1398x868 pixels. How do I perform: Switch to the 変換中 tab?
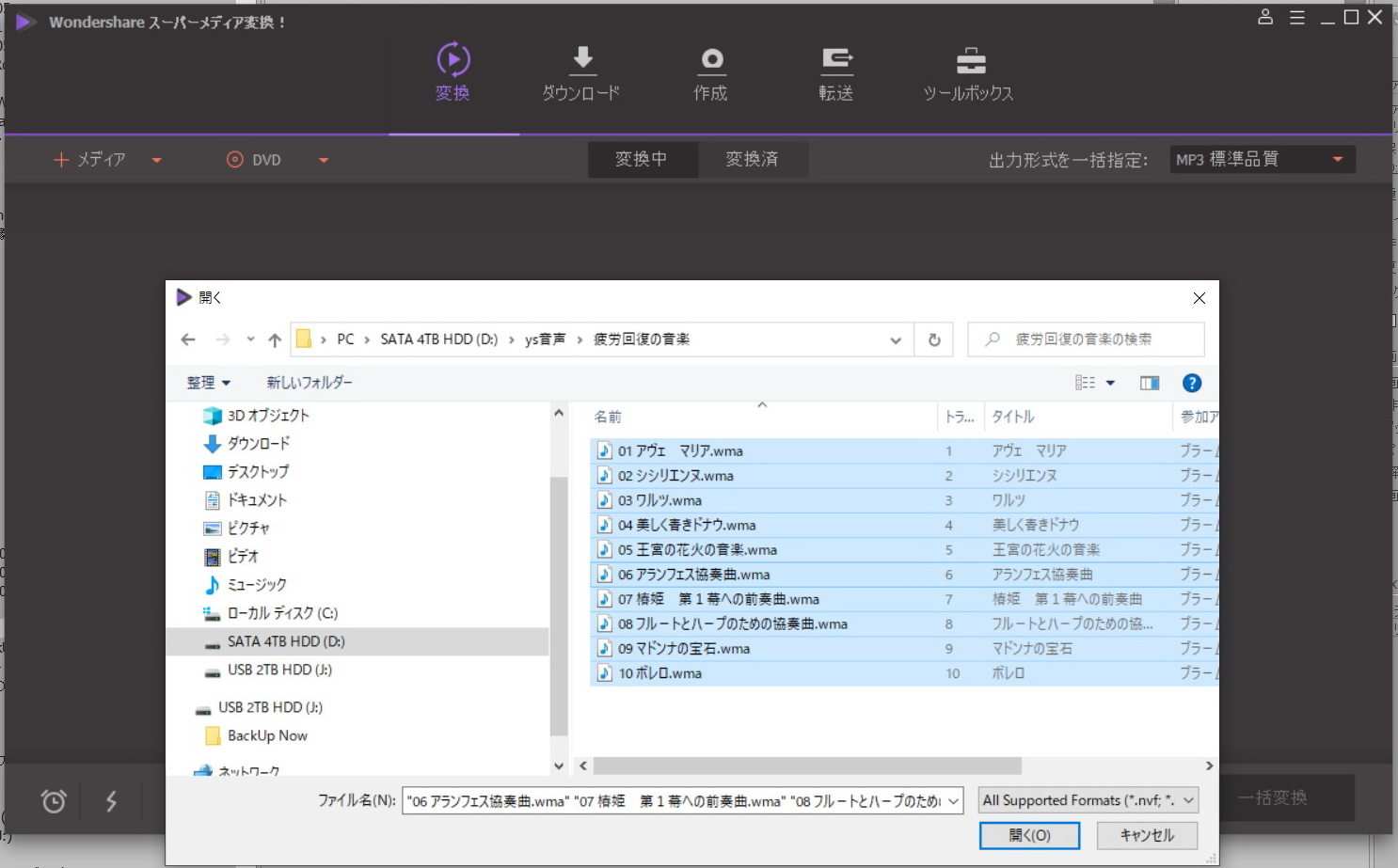point(642,160)
